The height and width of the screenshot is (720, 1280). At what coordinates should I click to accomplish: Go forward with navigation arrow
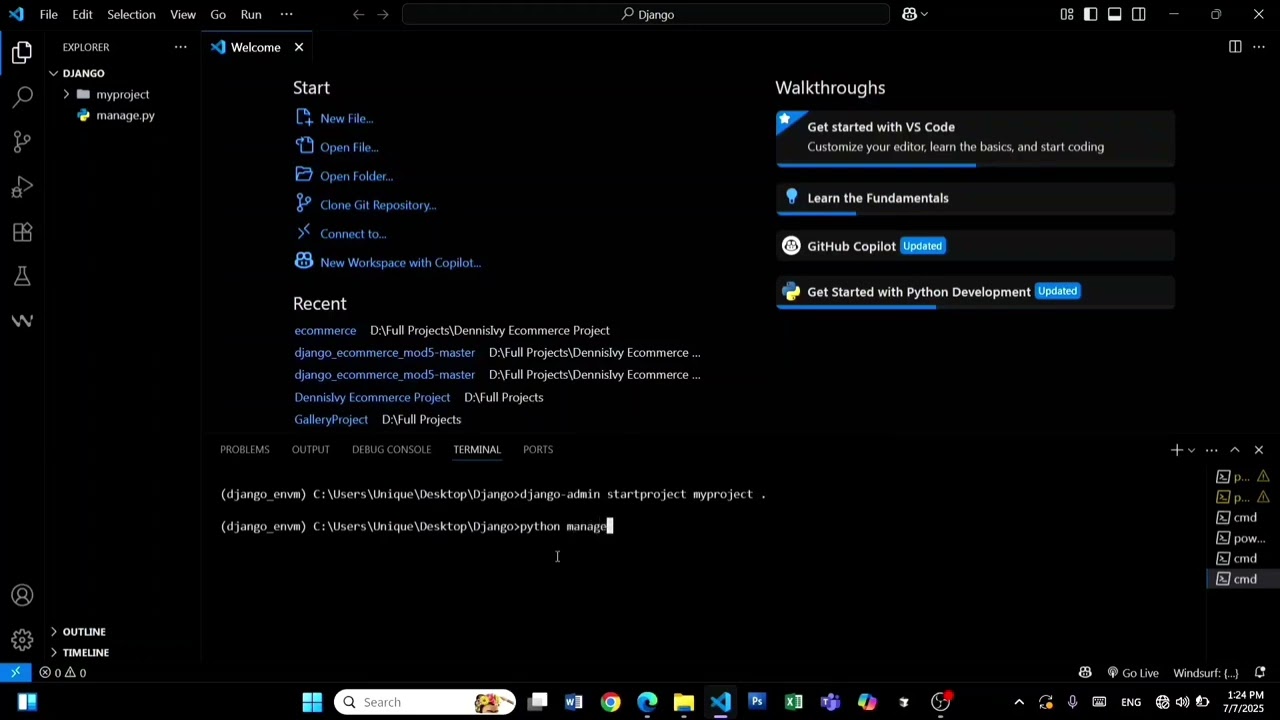point(383,14)
